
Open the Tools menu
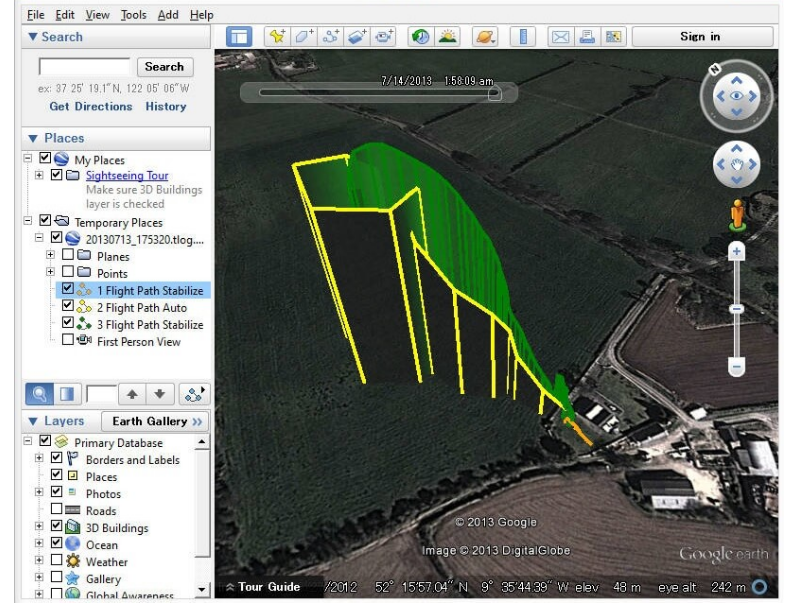[134, 15]
